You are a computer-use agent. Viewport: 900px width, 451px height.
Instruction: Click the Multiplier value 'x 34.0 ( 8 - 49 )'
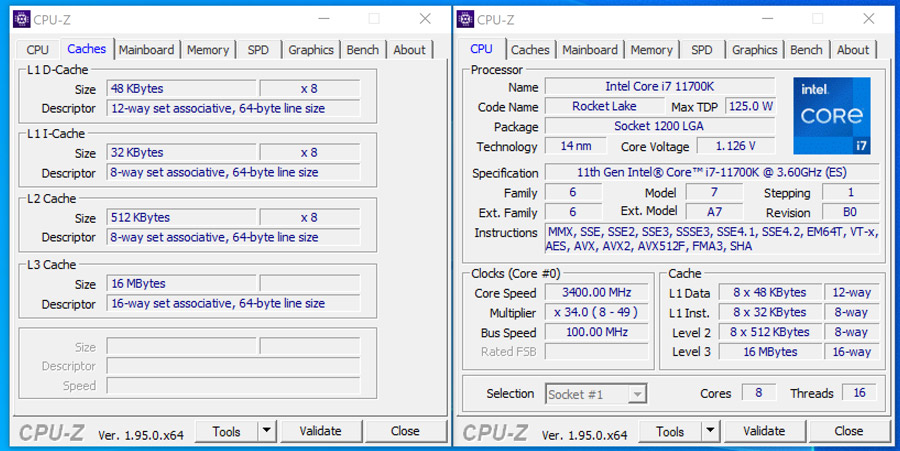pos(596,312)
